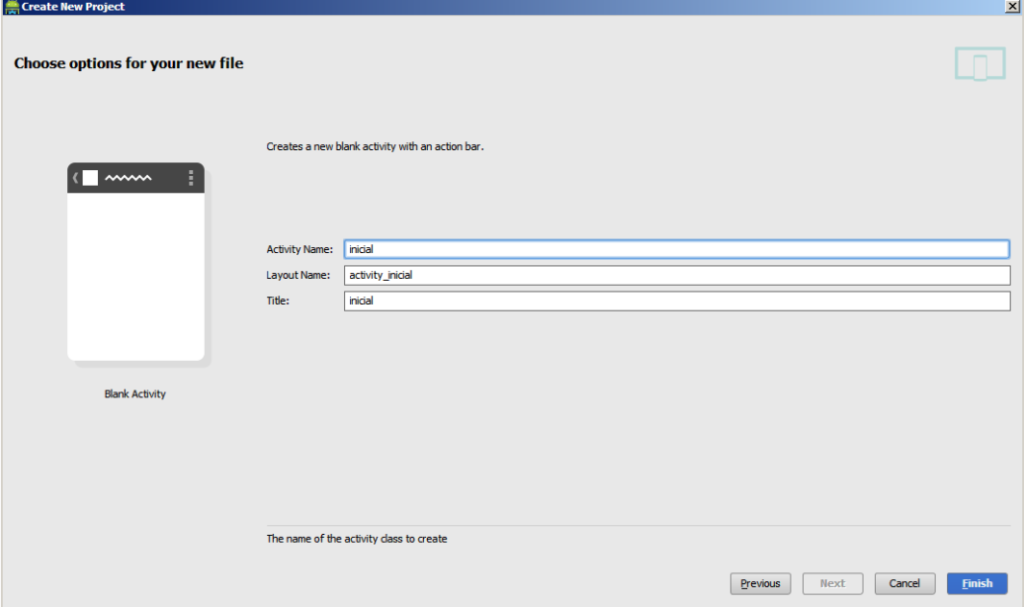Close the Create New Project dialog

[x=1012, y=7]
